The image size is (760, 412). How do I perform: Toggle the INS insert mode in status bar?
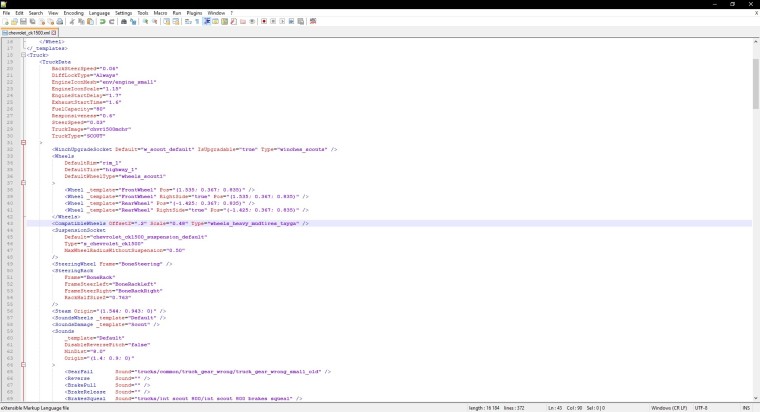(746, 408)
